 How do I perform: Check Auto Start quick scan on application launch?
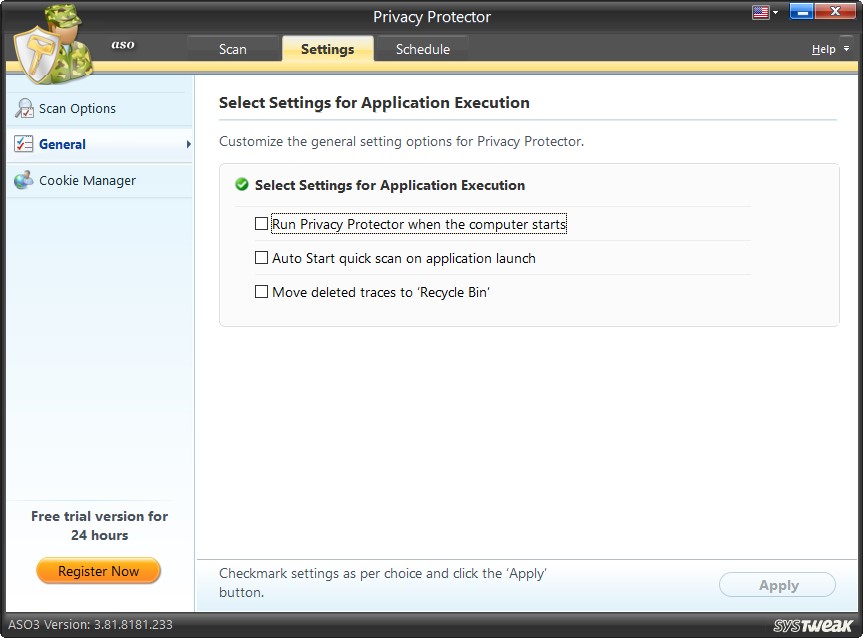point(262,258)
